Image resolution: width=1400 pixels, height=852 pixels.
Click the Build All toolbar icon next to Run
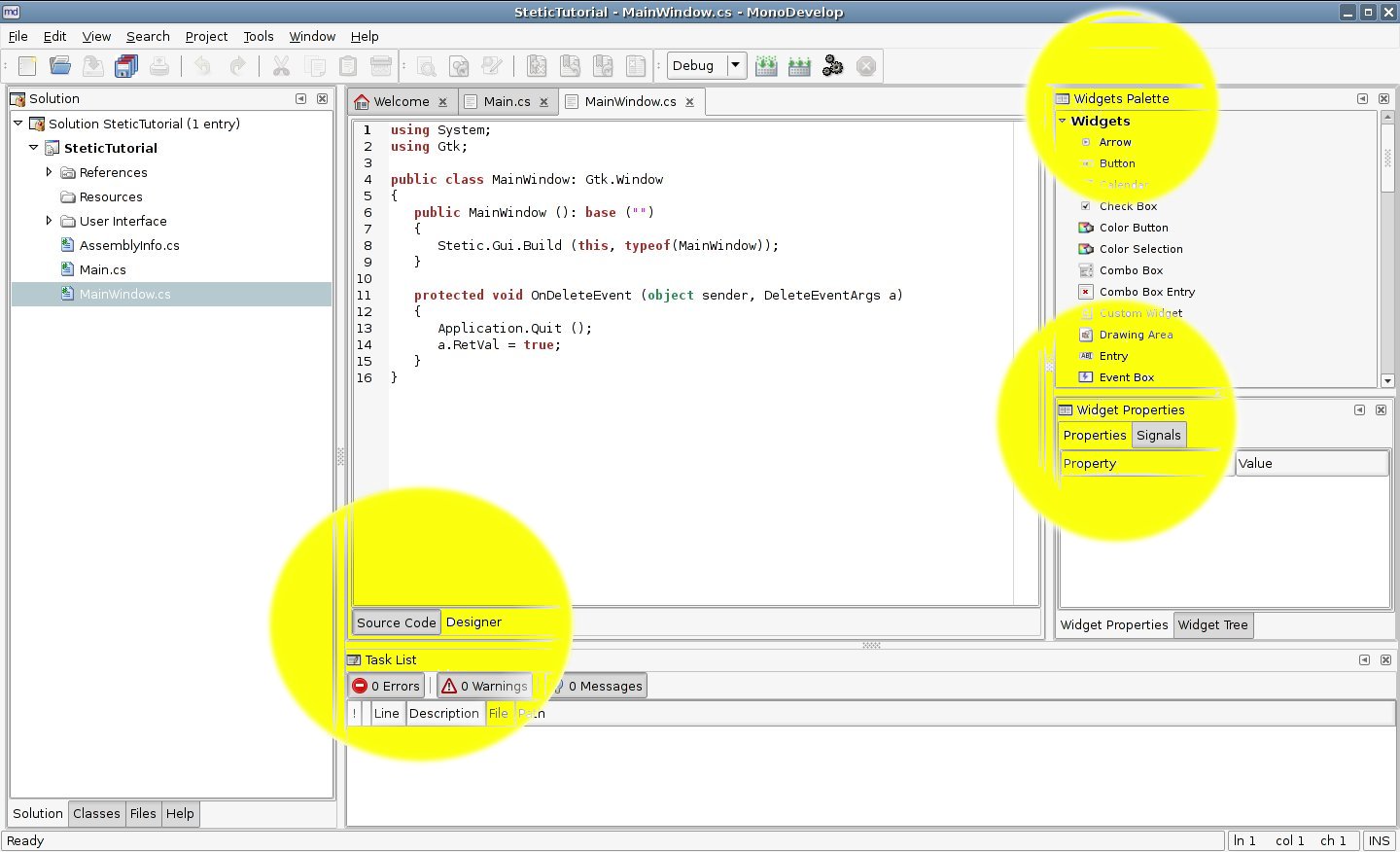click(799, 66)
